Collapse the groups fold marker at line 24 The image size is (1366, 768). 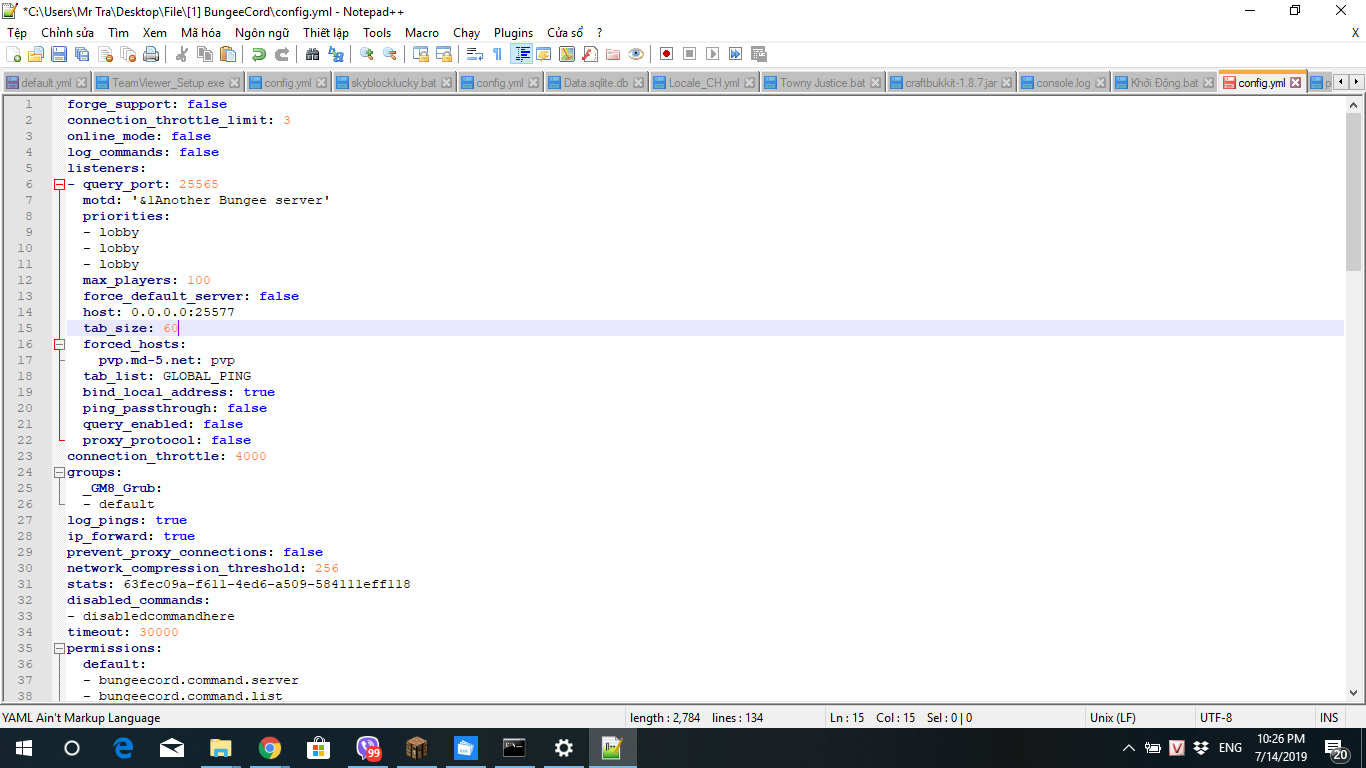59,472
